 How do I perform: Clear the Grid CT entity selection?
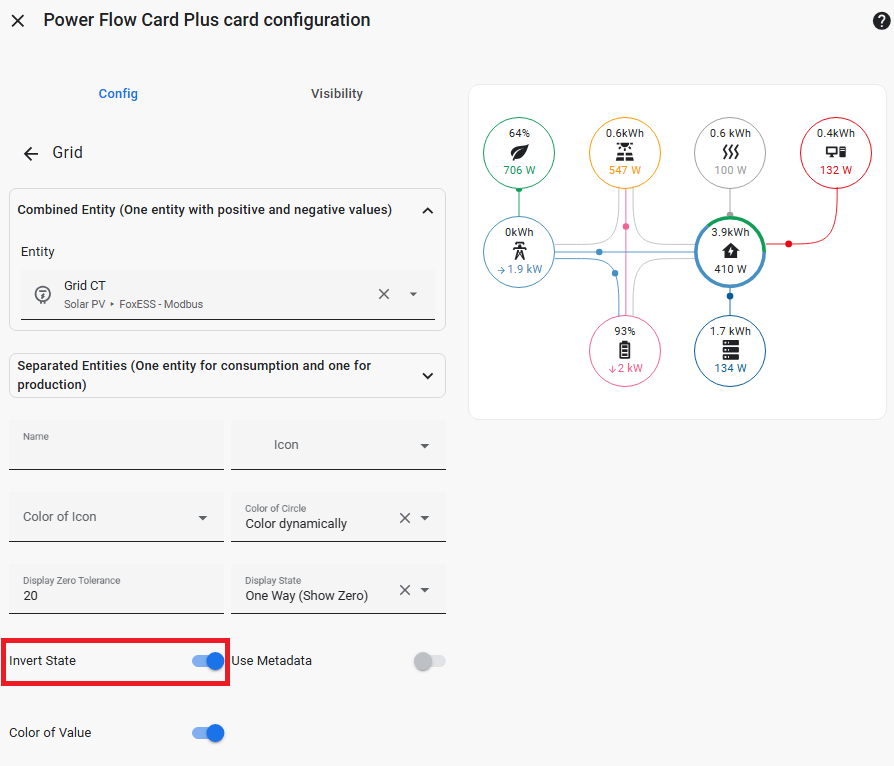384,294
